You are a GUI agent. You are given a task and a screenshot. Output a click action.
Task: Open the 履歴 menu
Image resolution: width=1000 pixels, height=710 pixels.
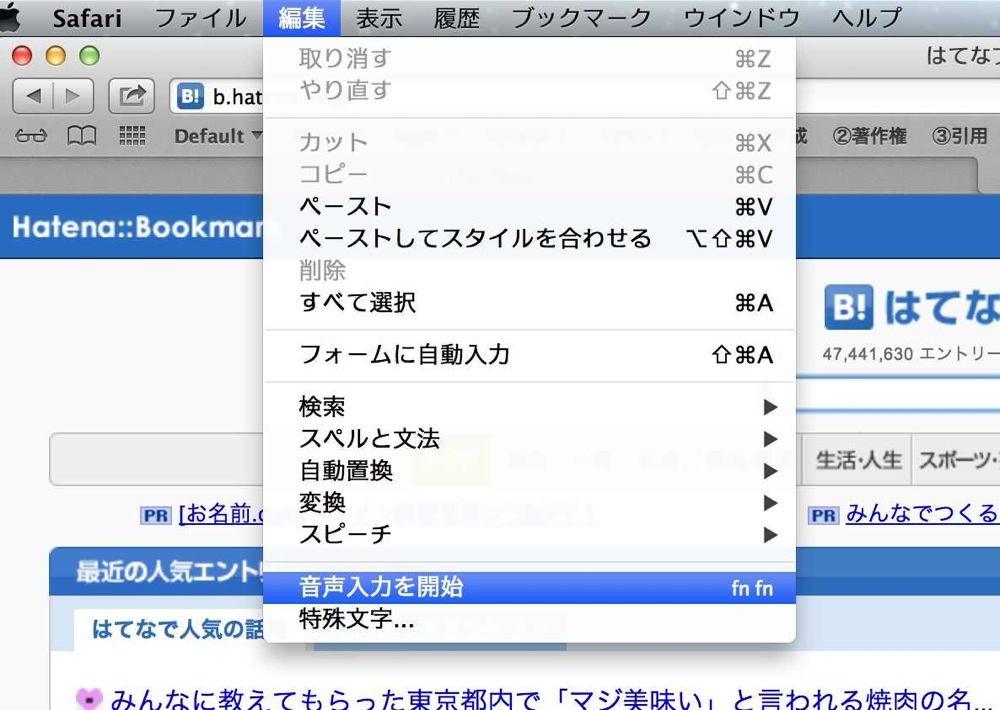(457, 18)
